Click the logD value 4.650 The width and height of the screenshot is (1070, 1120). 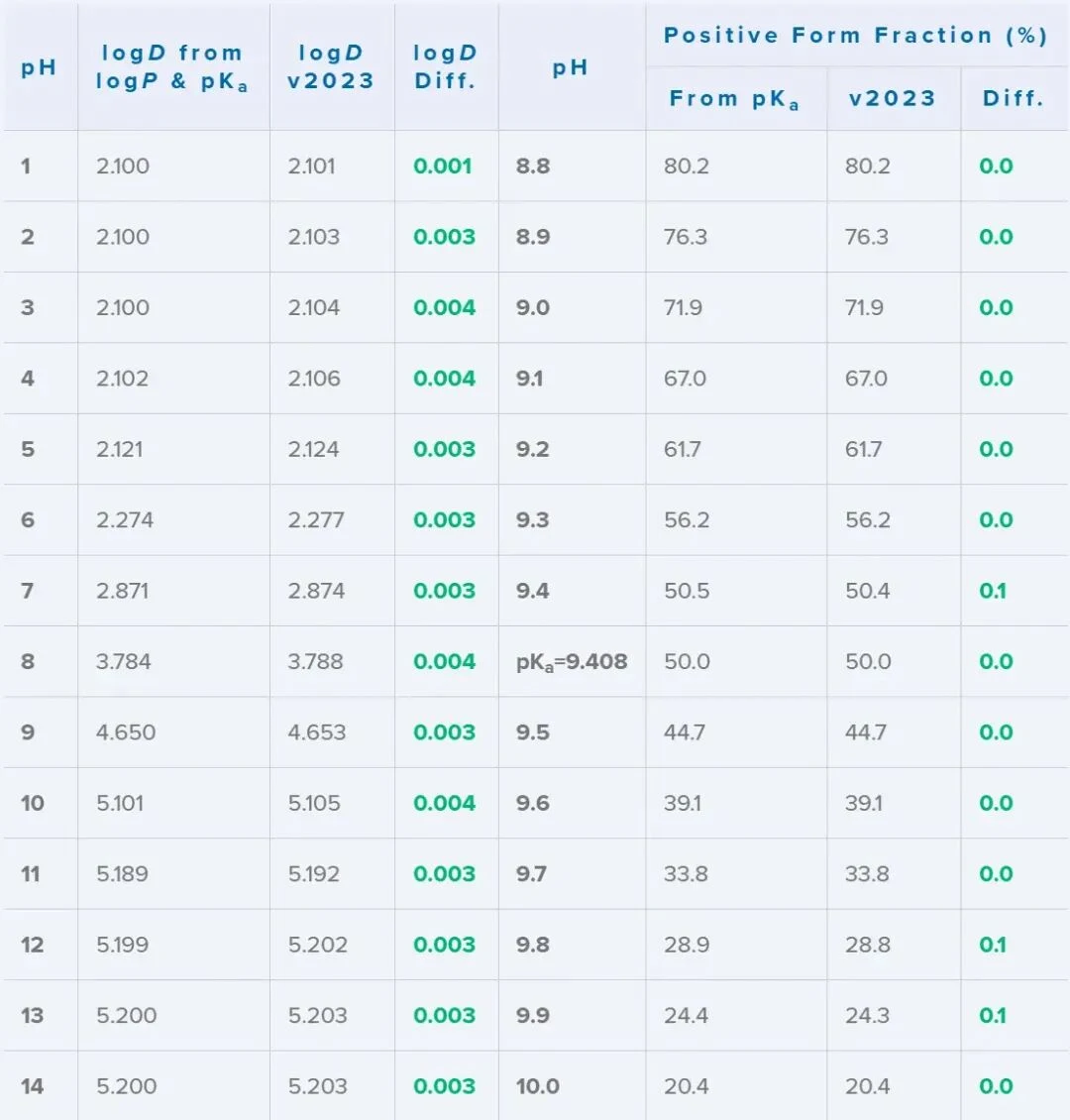tap(126, 732)
